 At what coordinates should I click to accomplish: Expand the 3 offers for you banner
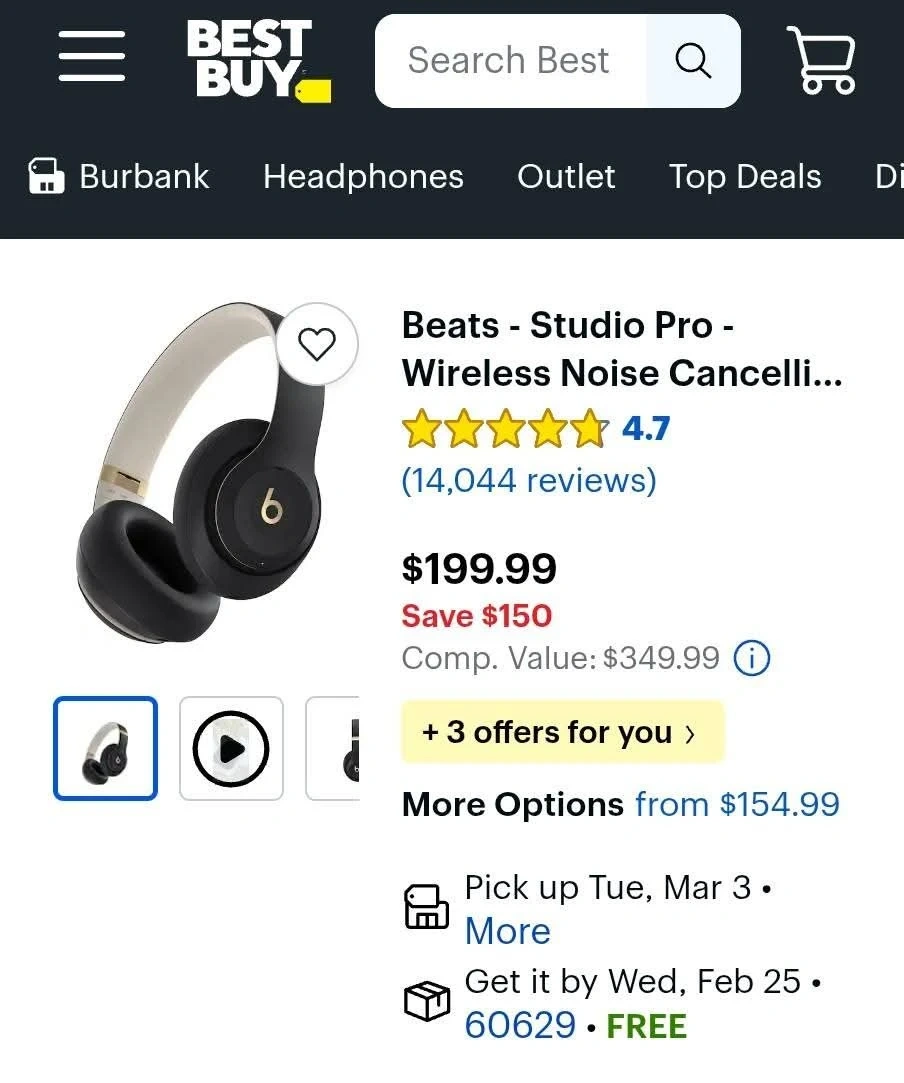[561, 732]
